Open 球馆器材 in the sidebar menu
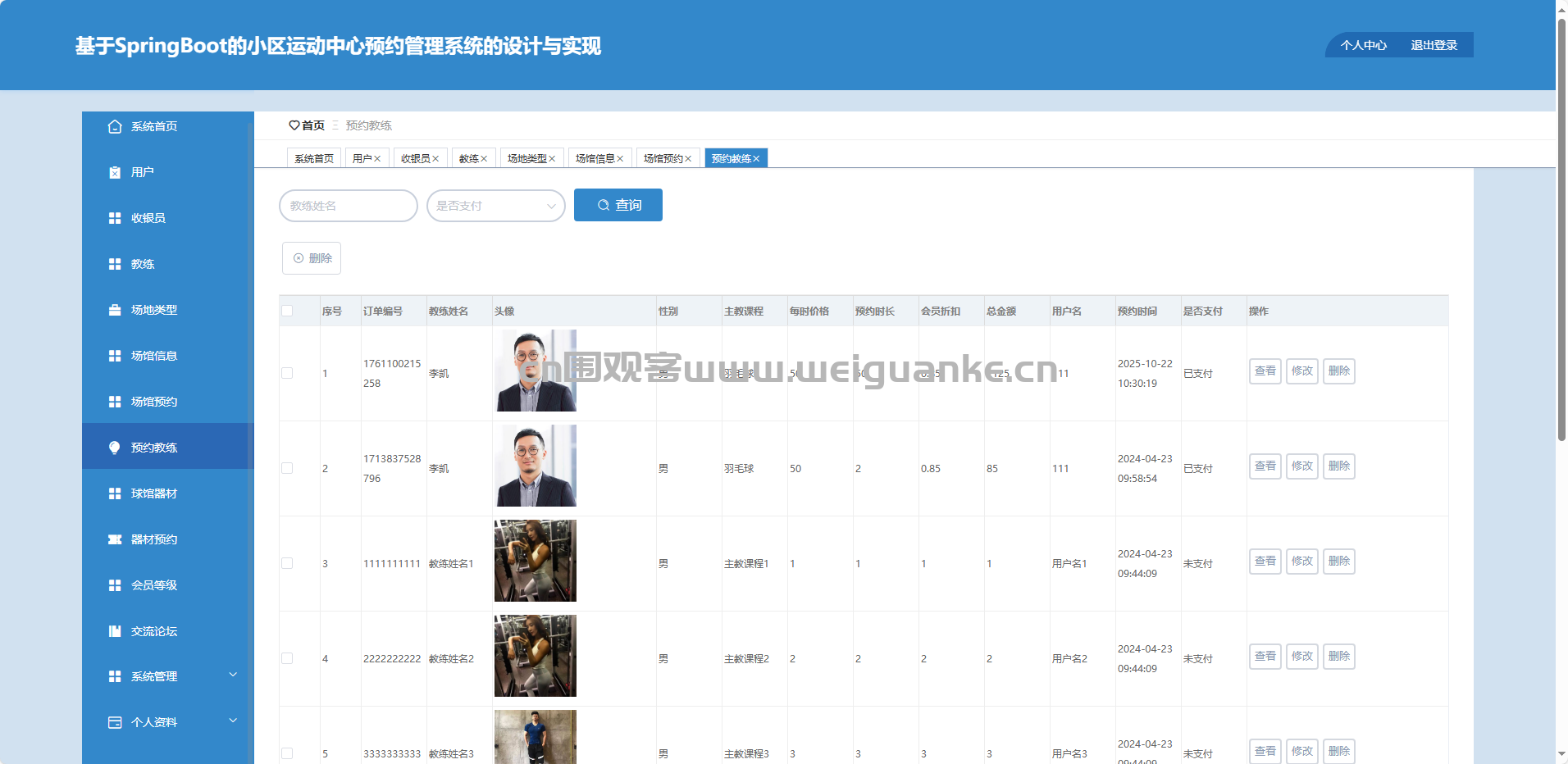1568x764 pixels. [x=154, y=493]
